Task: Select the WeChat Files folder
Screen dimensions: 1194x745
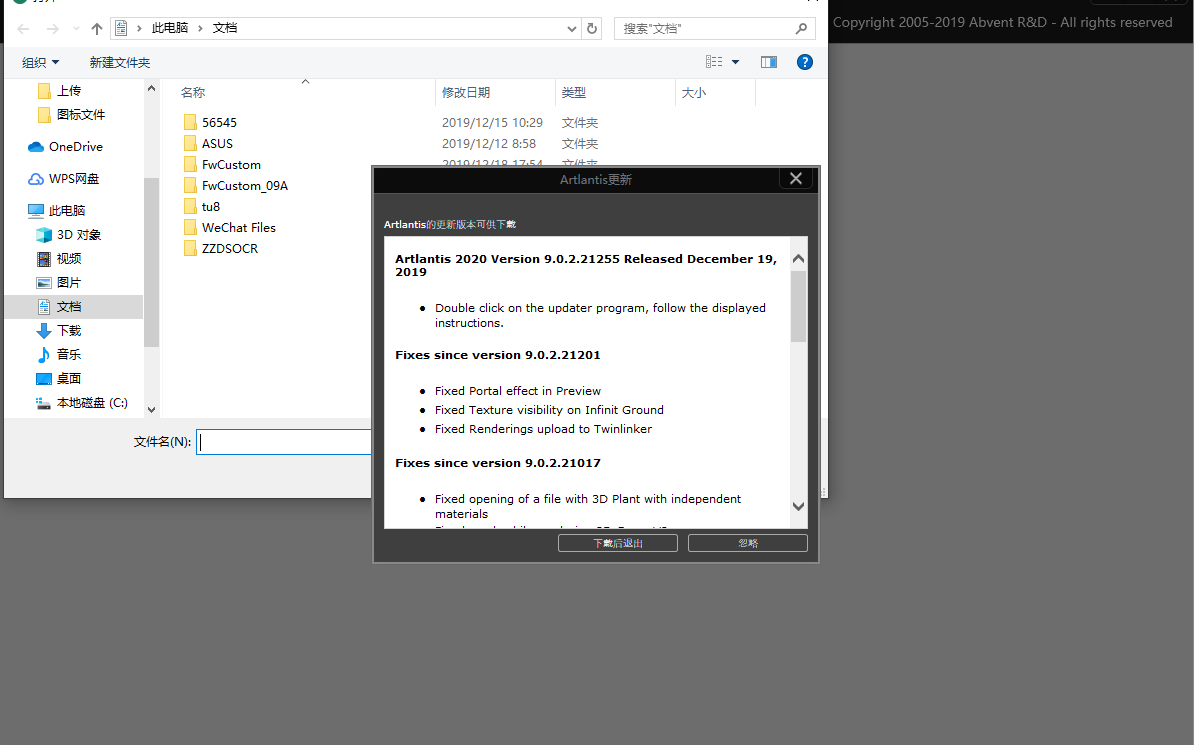Action: tap(238, 228)
